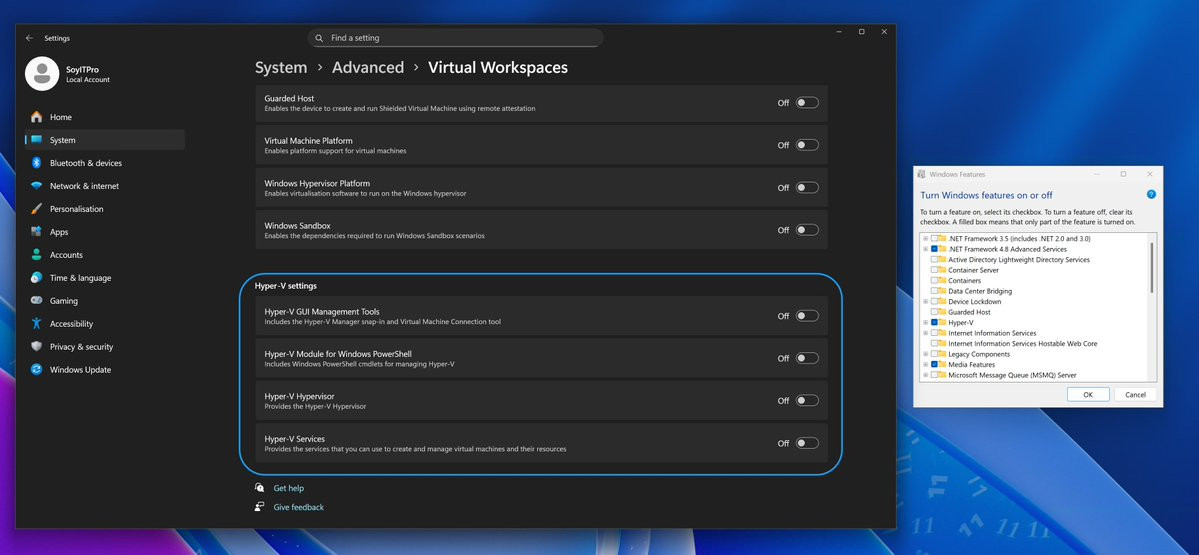
Task: Open the Network & internet settings page
Action: point(105,186)
